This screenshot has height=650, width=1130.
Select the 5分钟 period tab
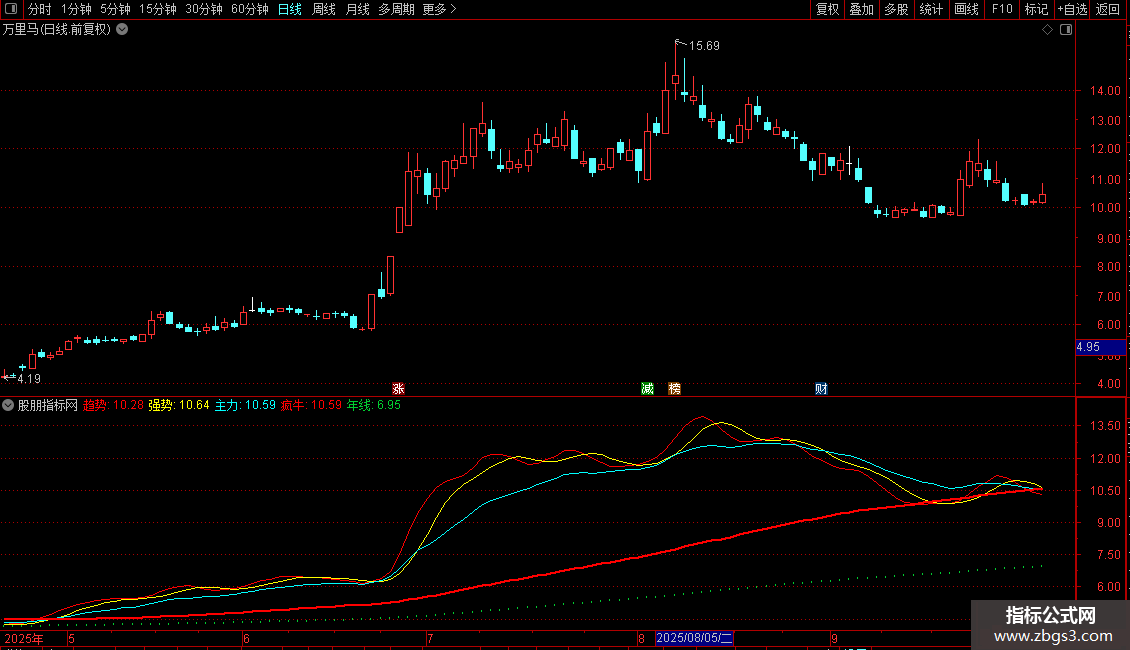click(x=115, y=9)
